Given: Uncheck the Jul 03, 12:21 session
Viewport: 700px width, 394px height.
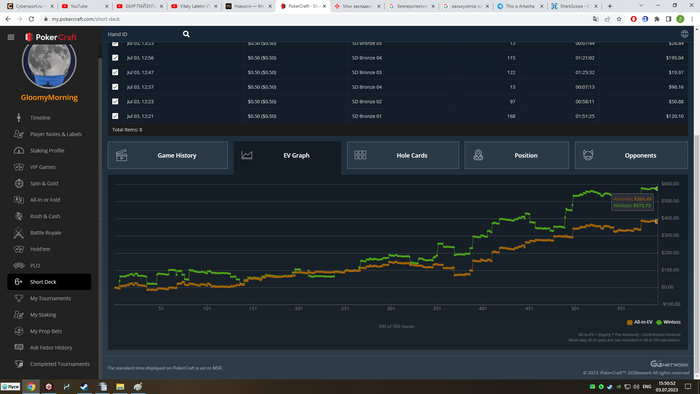Looking at the screenshot, I should [115, 116].
